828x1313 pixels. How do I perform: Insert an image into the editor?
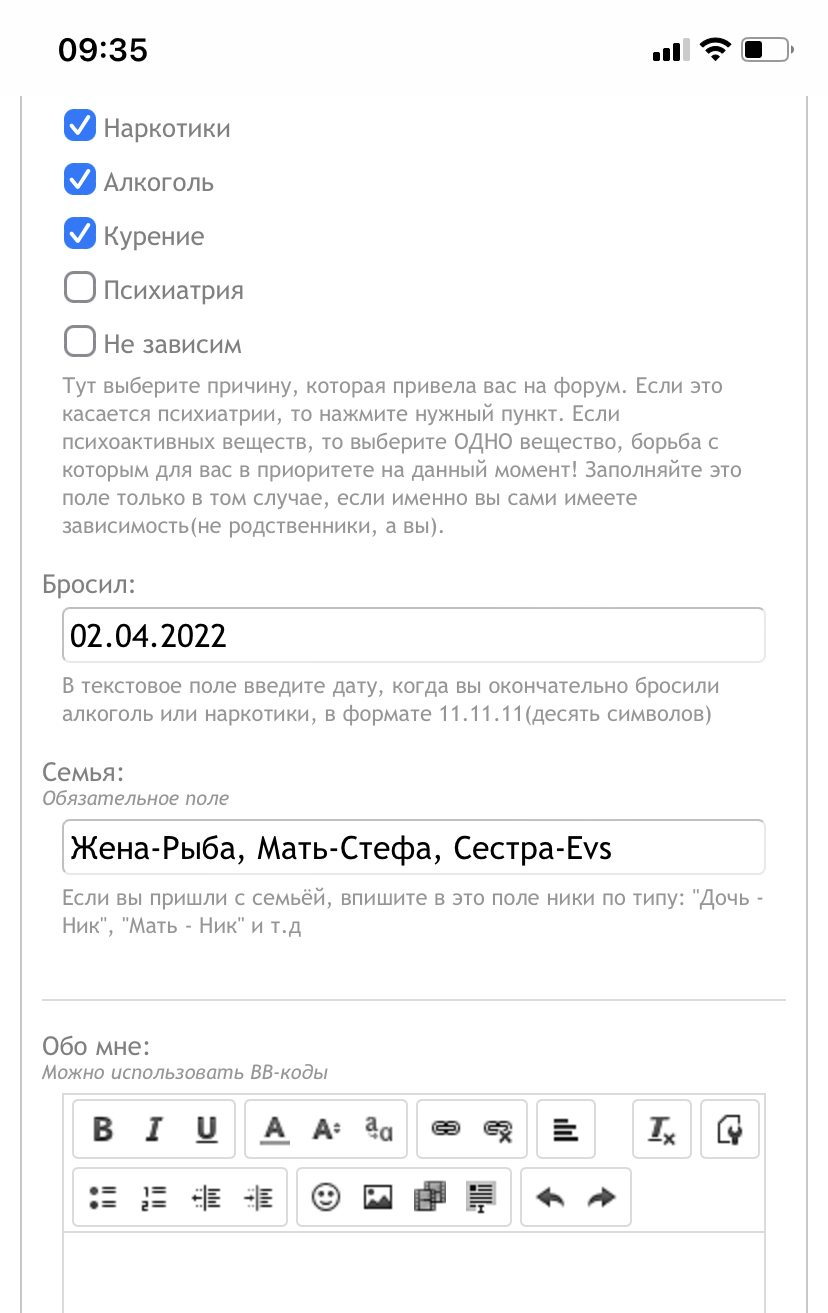[377, 1197]
